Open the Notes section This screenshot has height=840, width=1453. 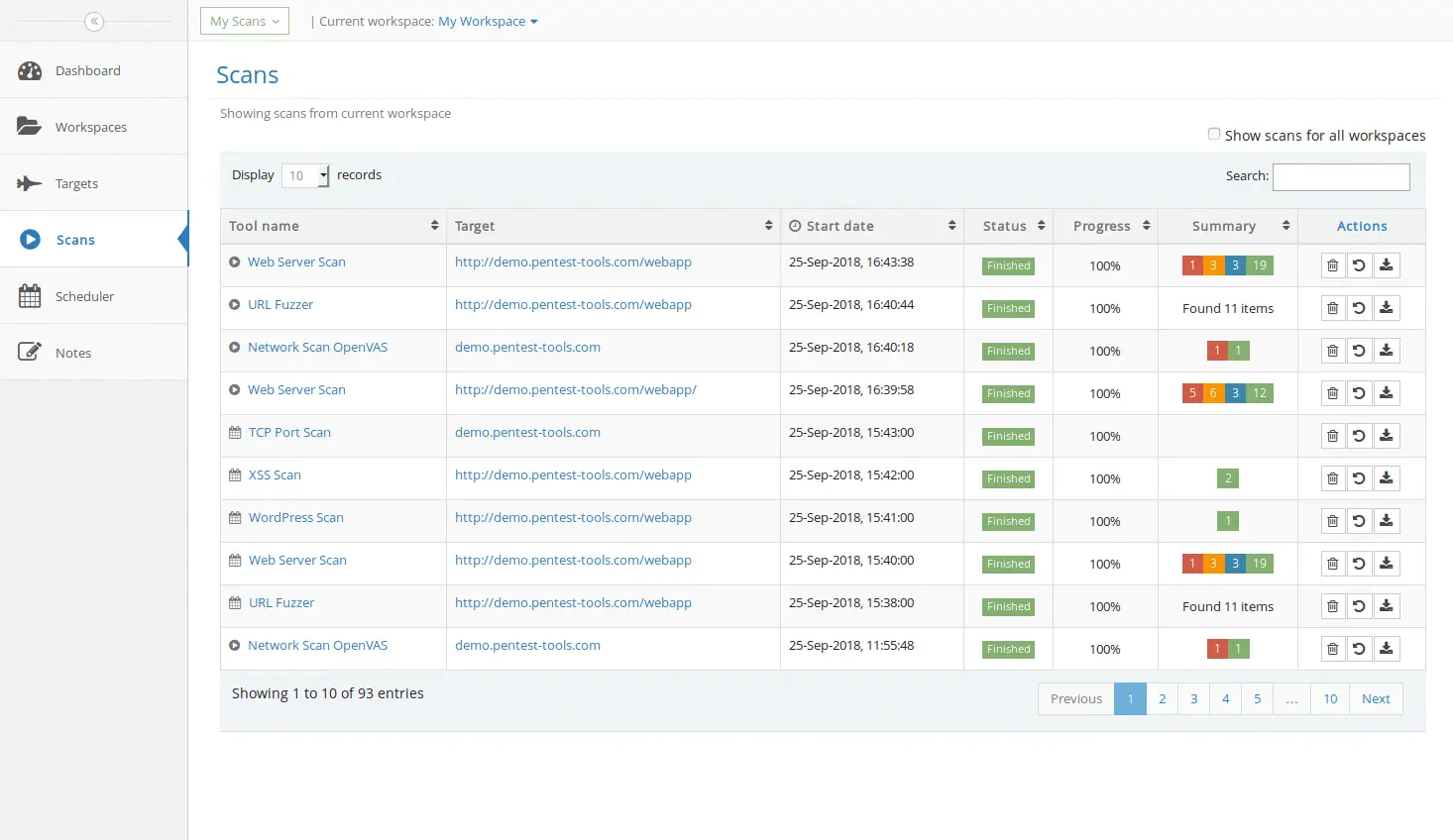[x=71, y=352]
